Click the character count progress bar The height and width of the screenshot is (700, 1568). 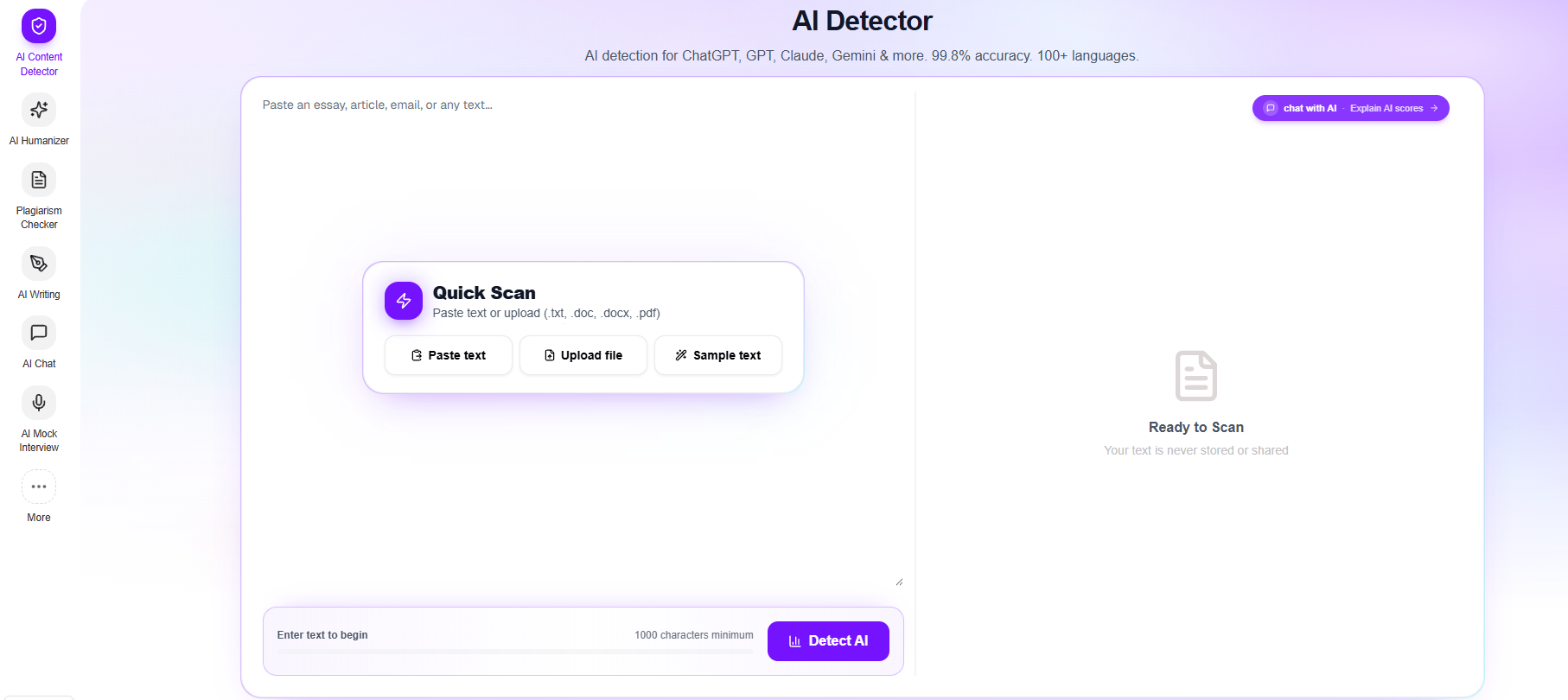click(x=515, y=651)
